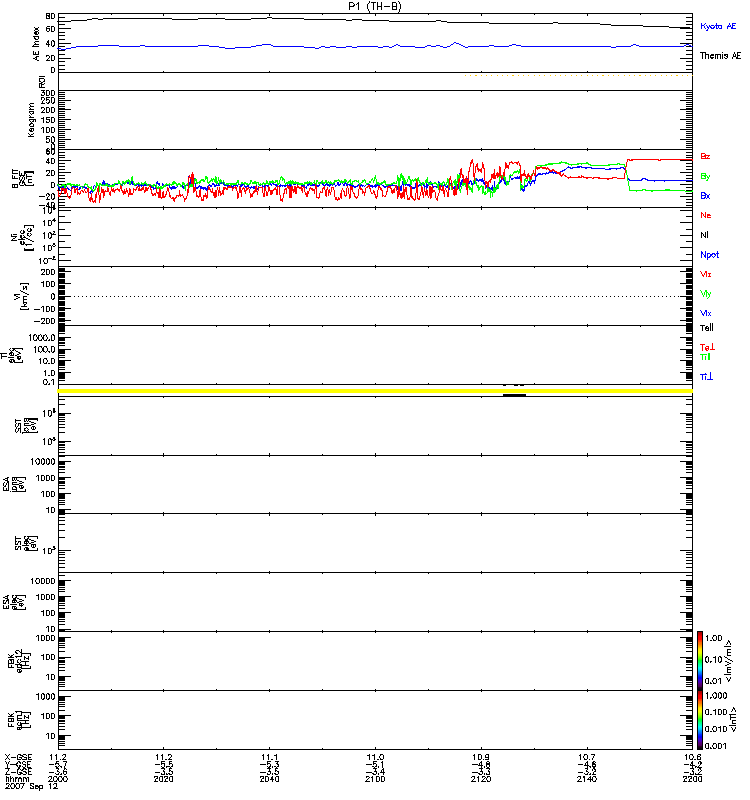Viewport: 750px width, 800px height.
Task: Click the red Bz legend label
Action: pyautogui.click(x=705, y=156)
